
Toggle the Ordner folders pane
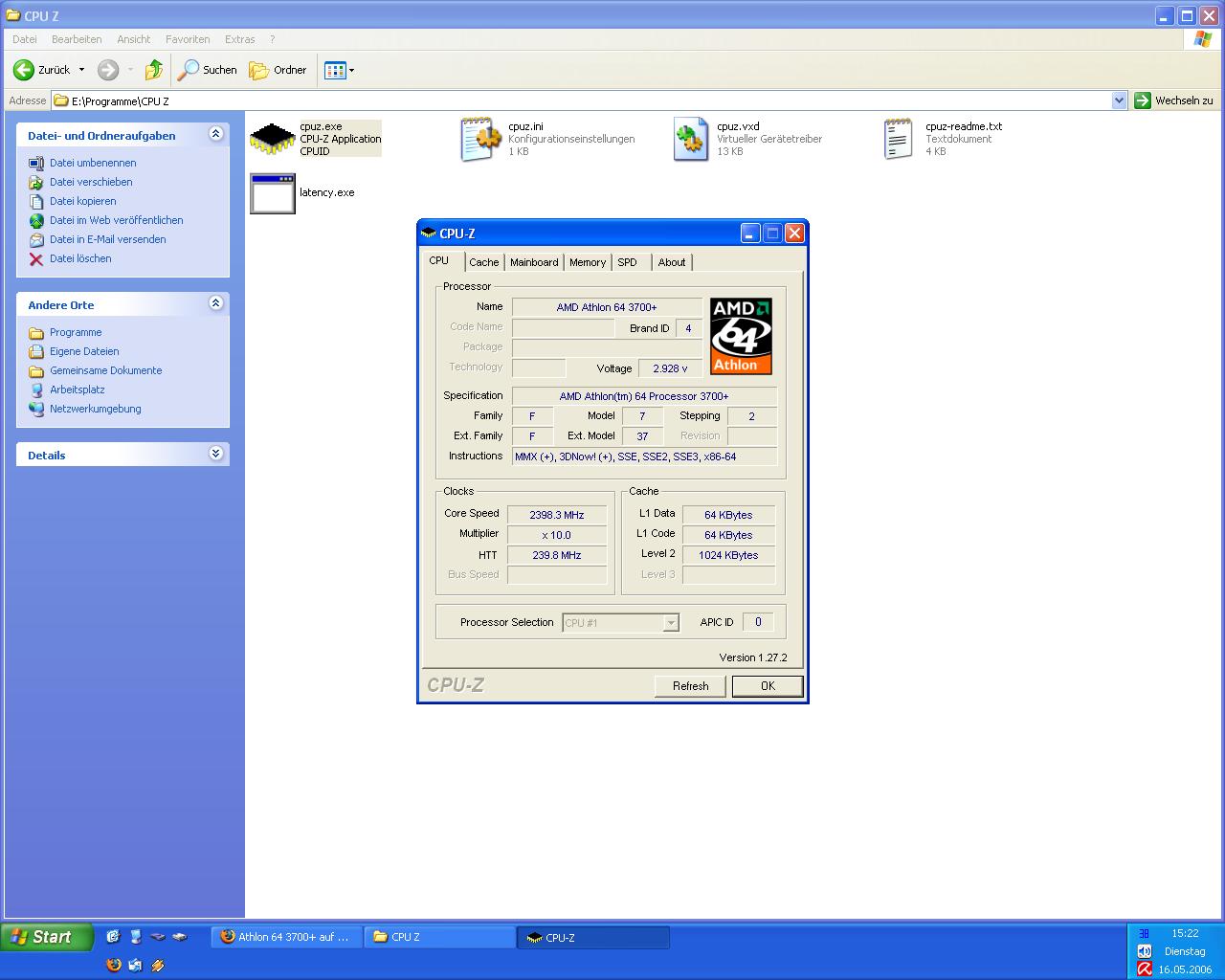[278, 70]
